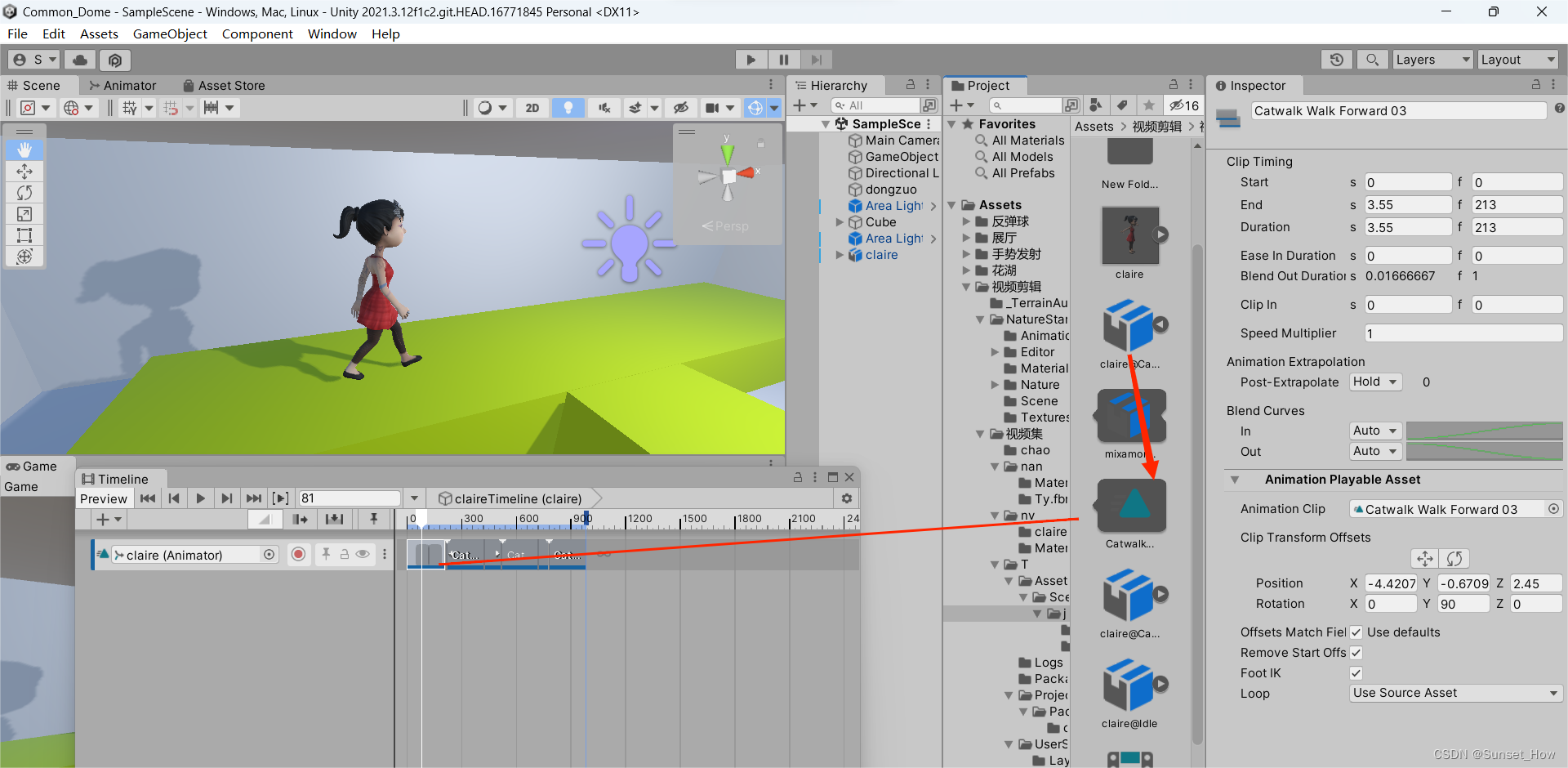
Task: Mute scene view audio
Action: [x=604, y=107]
